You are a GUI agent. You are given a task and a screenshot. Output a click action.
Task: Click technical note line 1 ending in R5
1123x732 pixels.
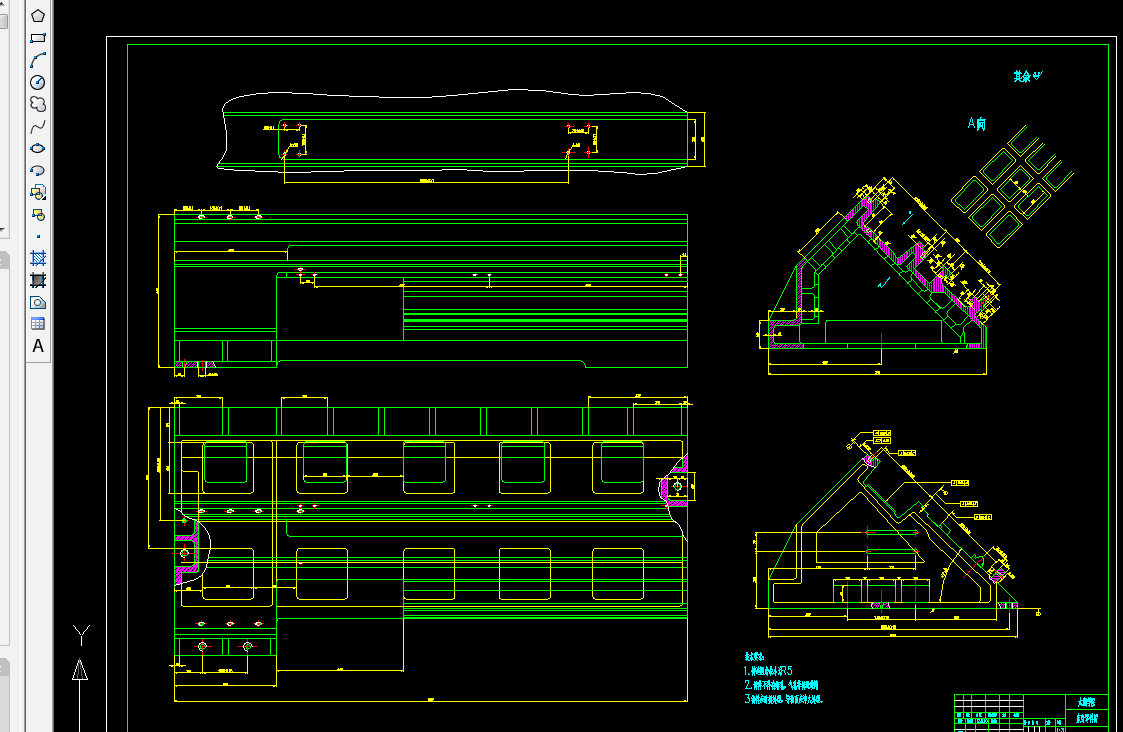(x=768, y=671)
